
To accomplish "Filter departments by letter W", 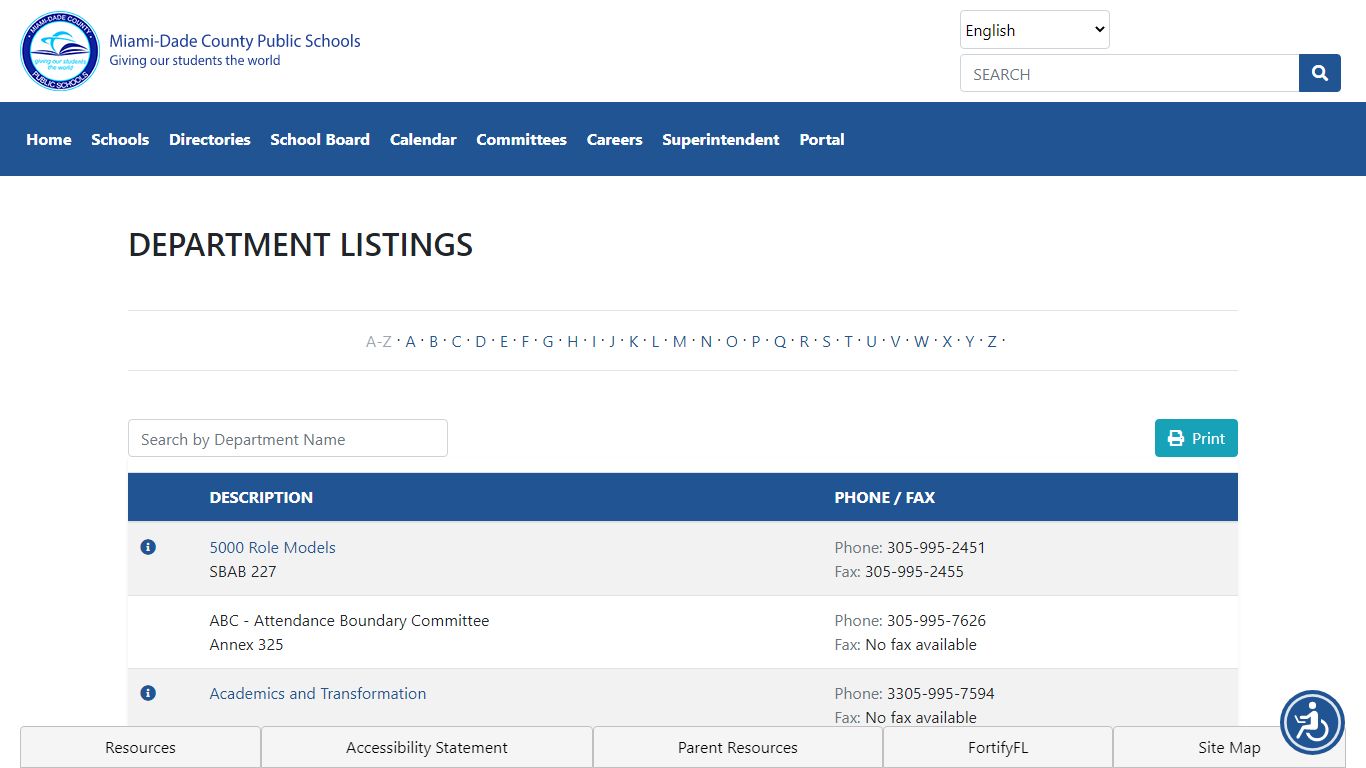I will (921, 341).
